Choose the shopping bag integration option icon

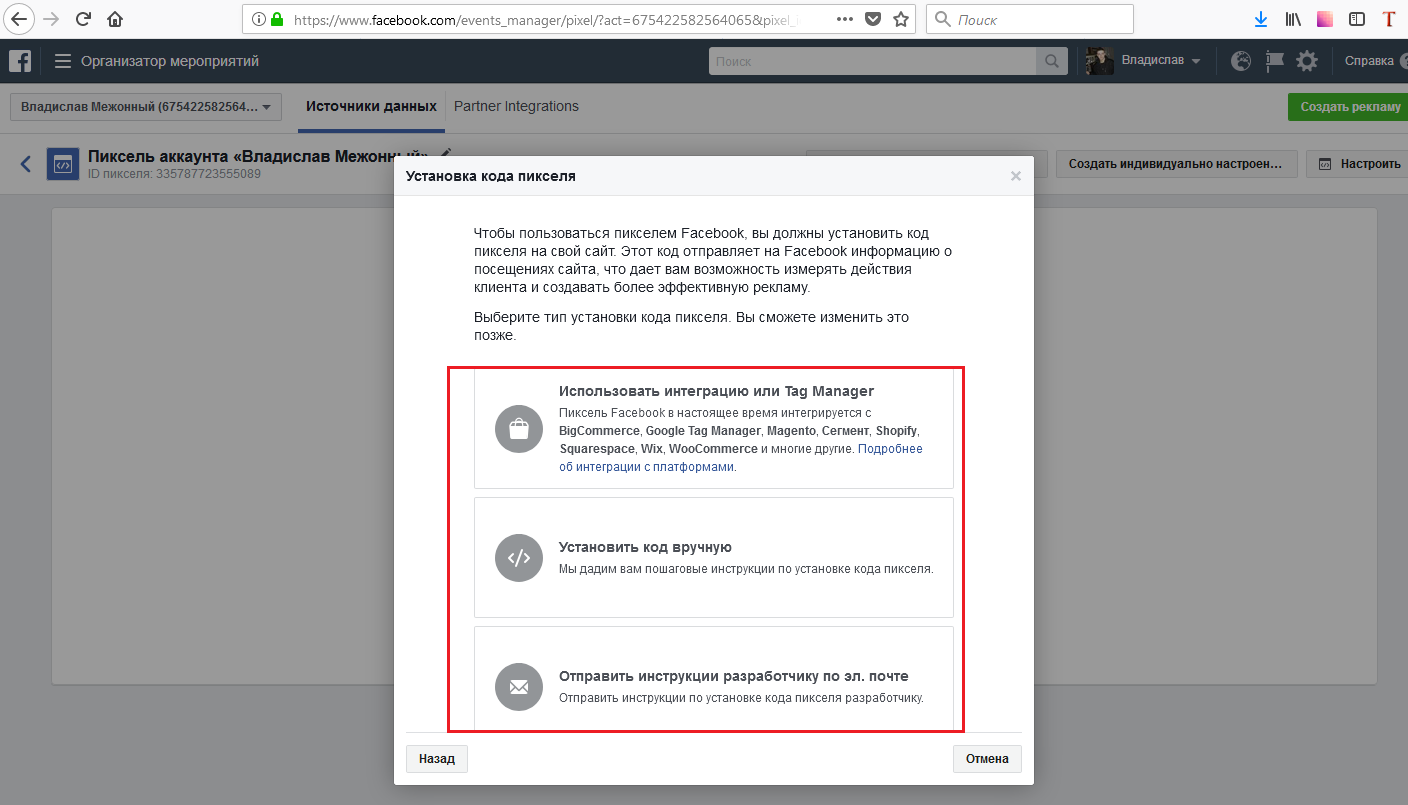tap(519, 429)
